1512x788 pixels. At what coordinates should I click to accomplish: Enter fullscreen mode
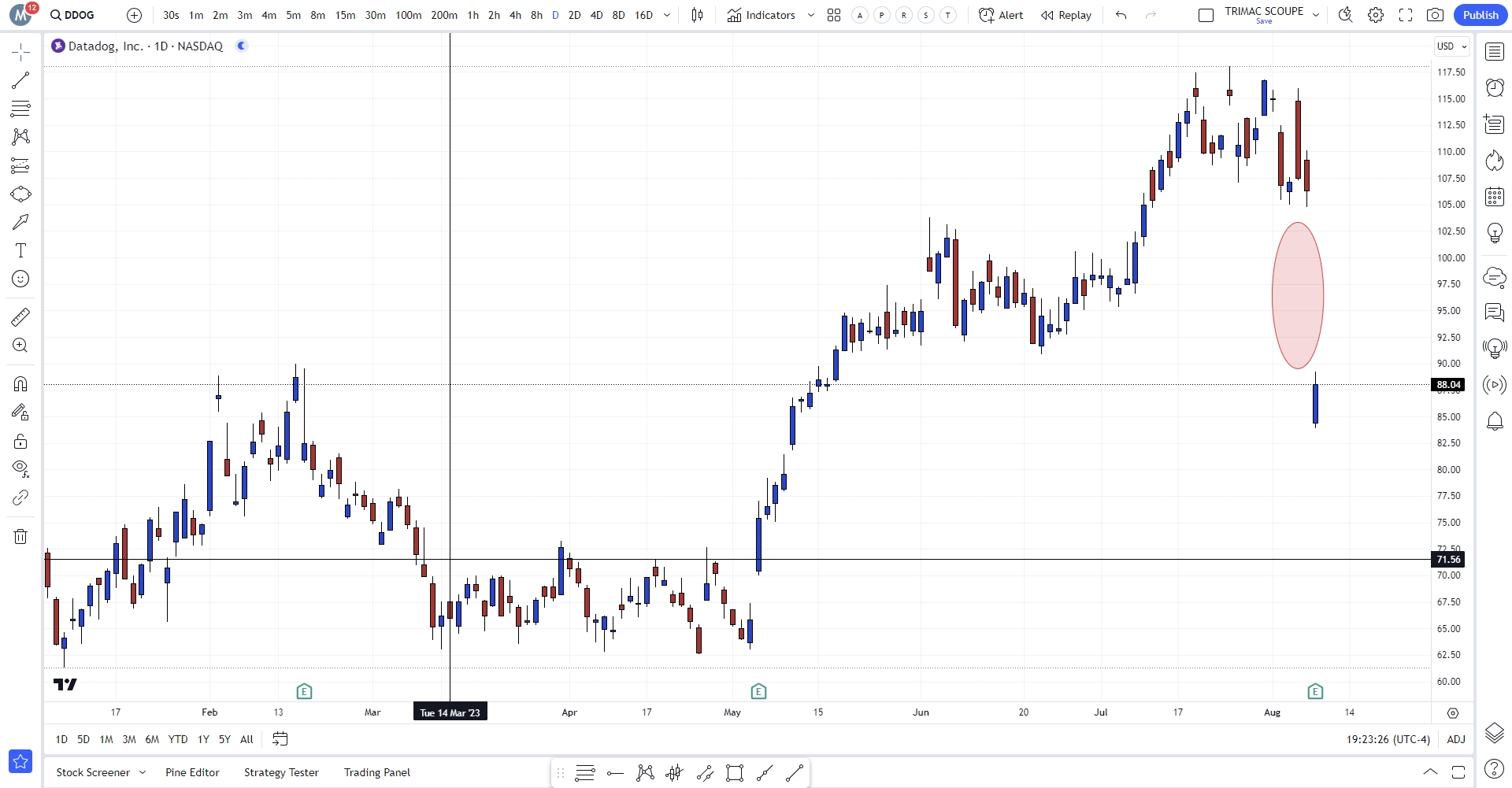click(1406, 15)
